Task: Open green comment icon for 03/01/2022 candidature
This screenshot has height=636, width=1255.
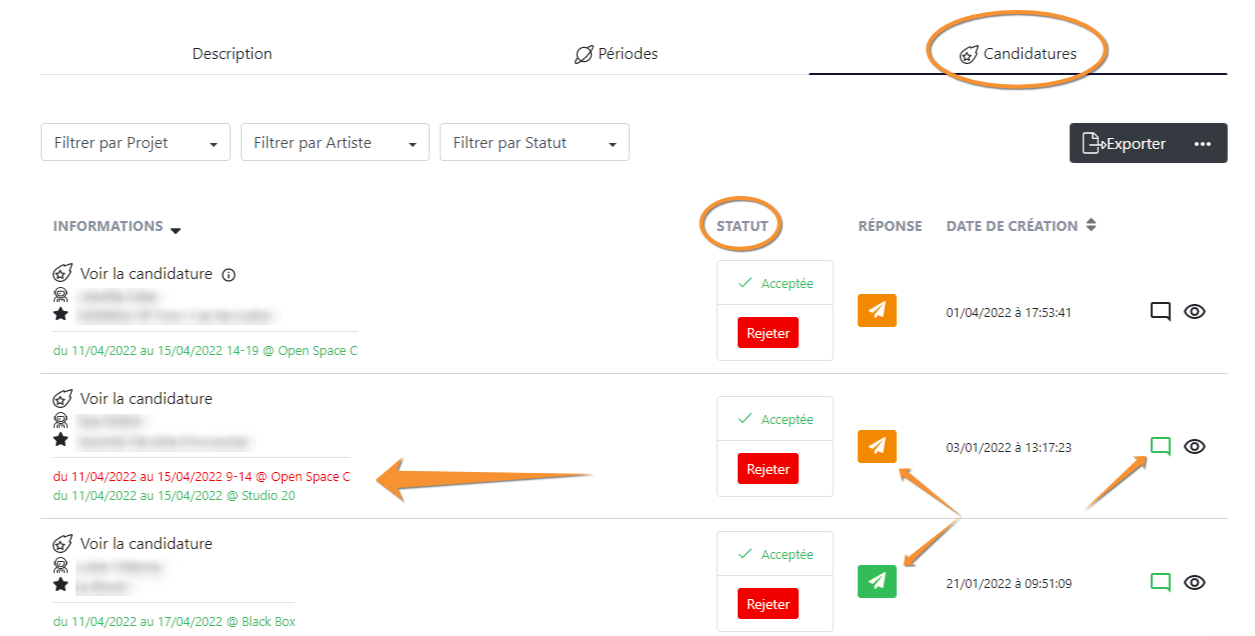Action: [x=1160, y=447]
